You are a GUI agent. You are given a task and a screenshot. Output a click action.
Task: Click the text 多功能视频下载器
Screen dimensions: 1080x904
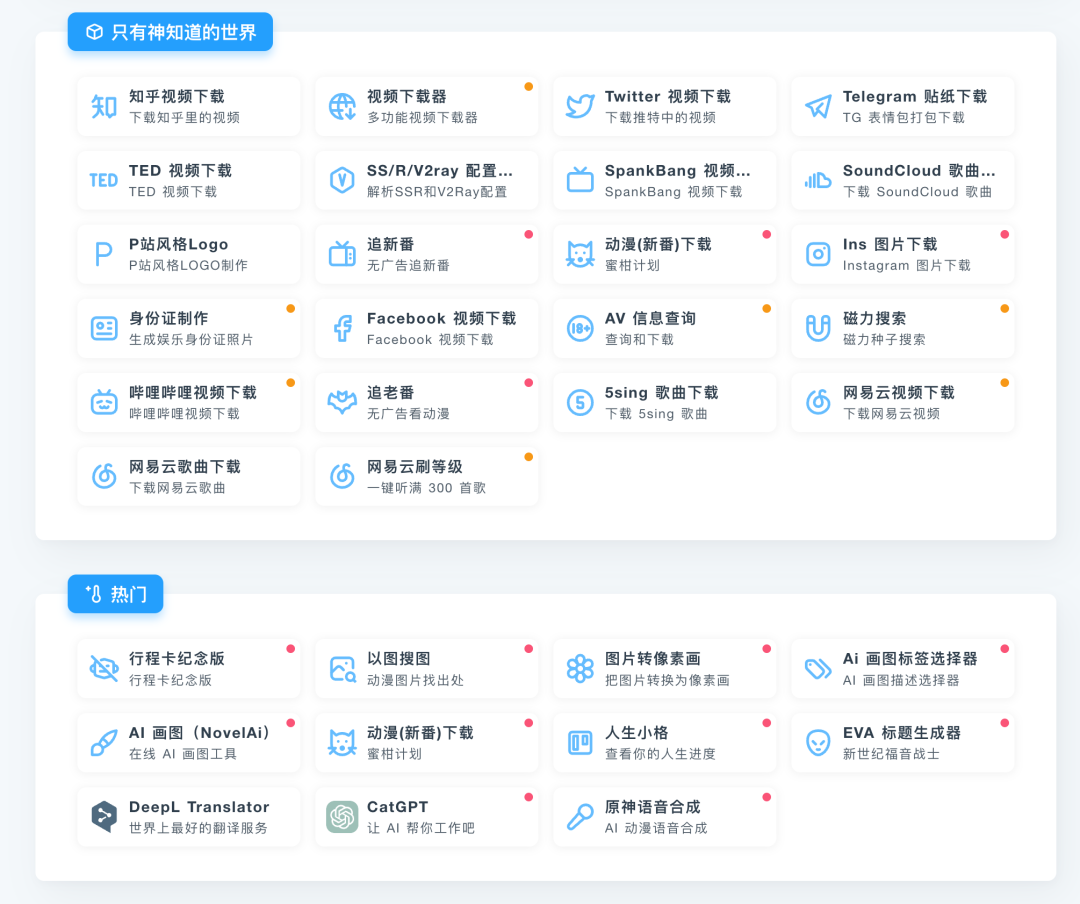point(422,118)
